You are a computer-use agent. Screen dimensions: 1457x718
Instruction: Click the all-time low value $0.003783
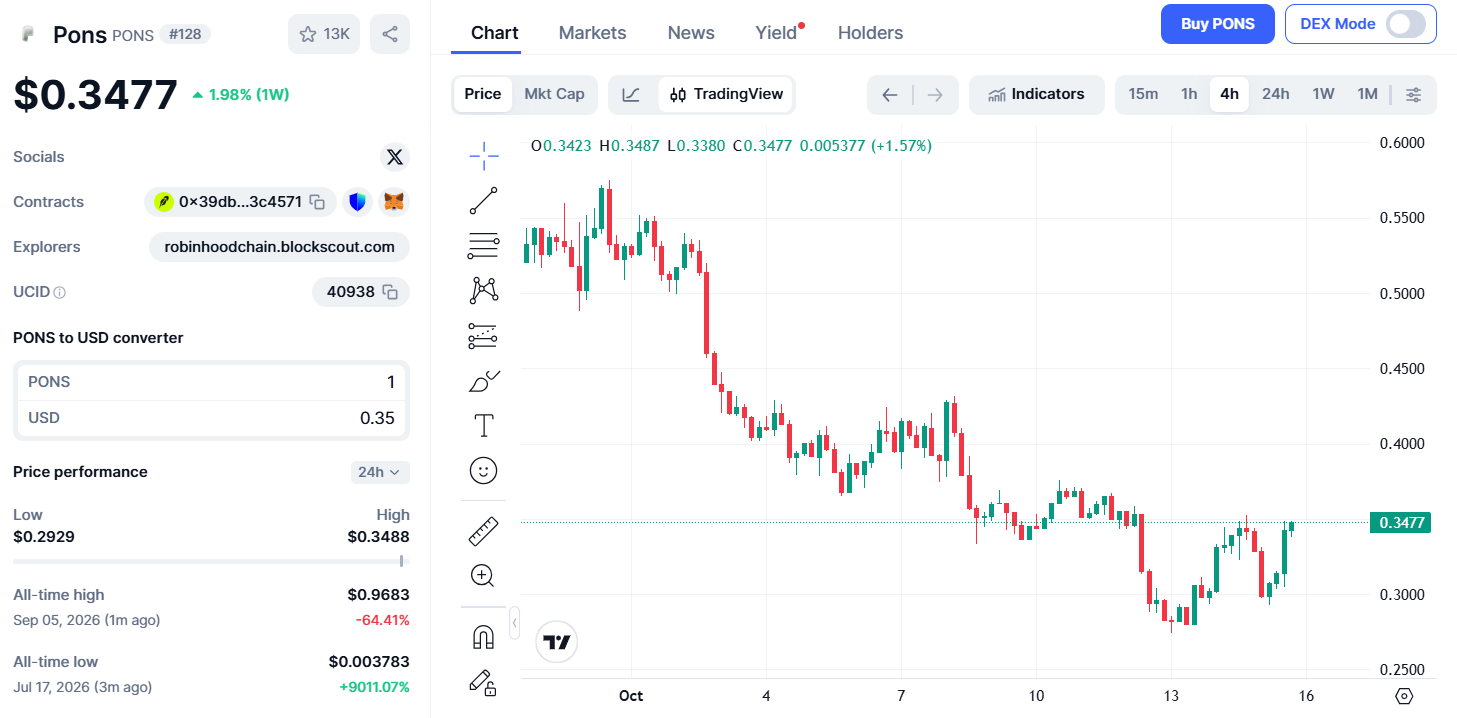pyautogui.click(x=369, y=662)
